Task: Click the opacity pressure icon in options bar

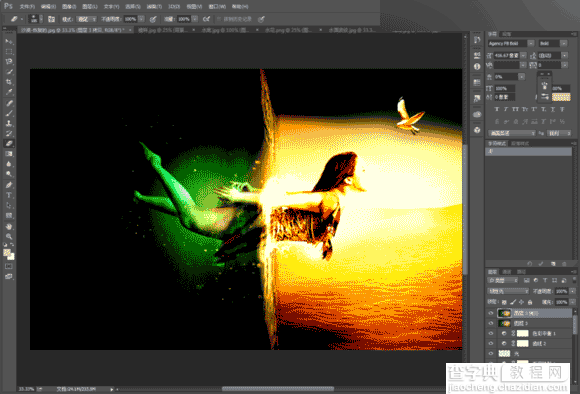Action: click(x=153, y=19)
